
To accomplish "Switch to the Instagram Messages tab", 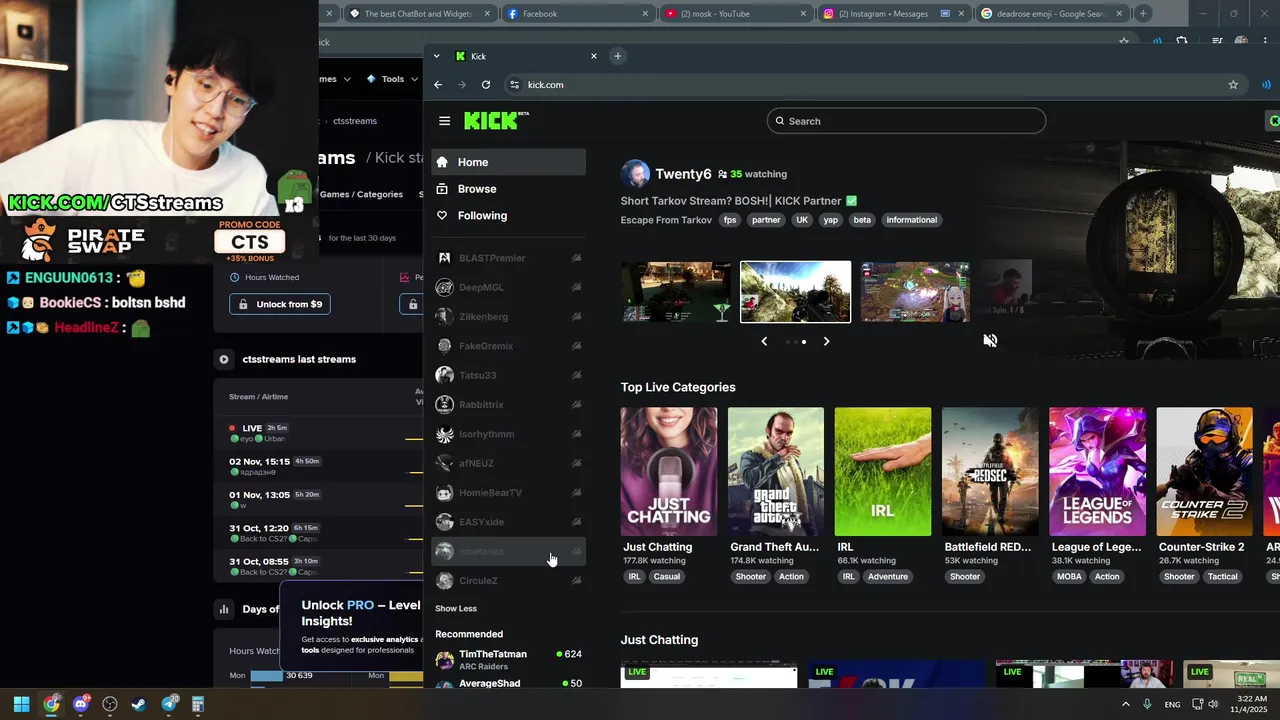I will pyautogui.click(x=893, y=14).
